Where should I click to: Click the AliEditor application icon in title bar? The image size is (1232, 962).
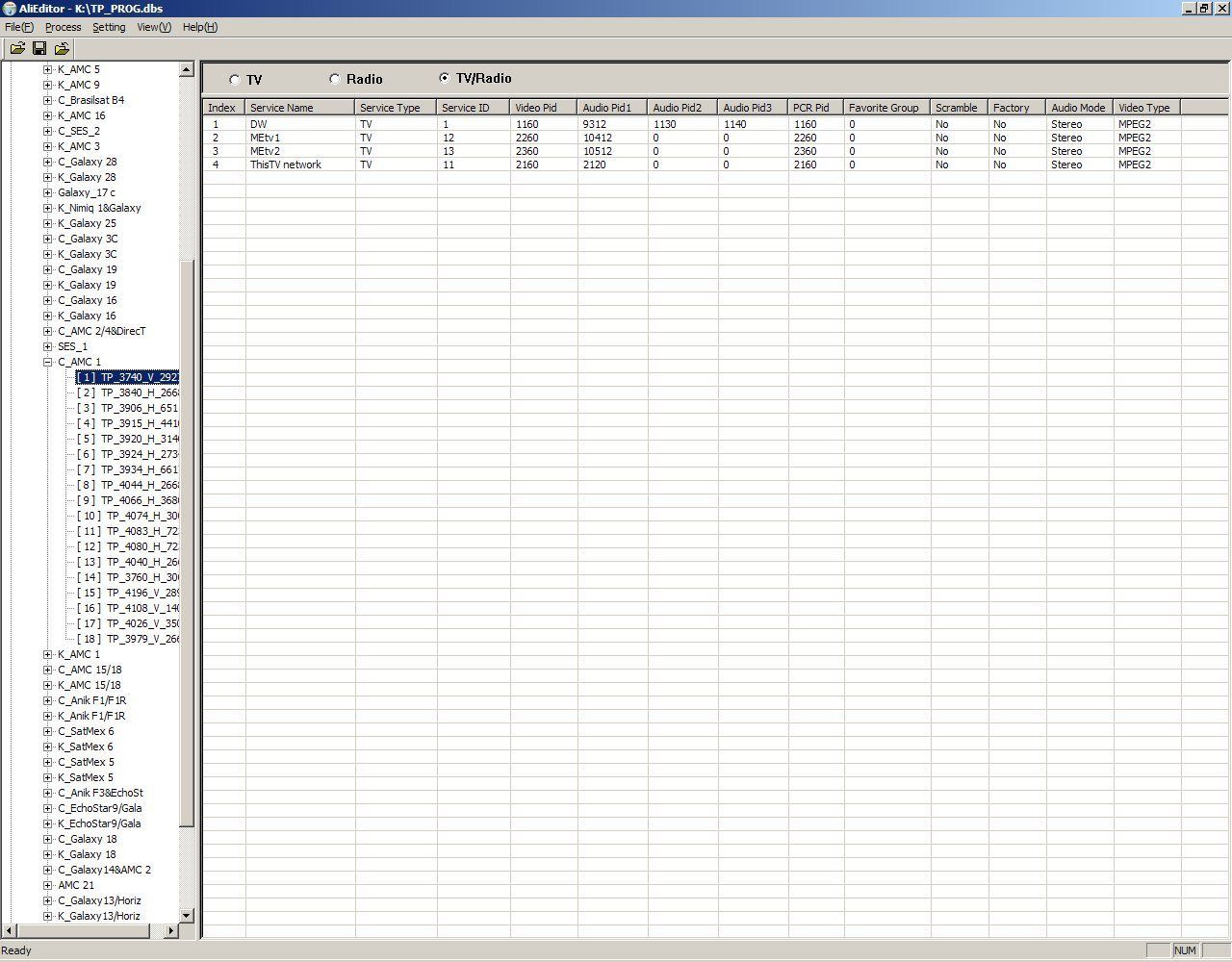click(x=9, y=9)
